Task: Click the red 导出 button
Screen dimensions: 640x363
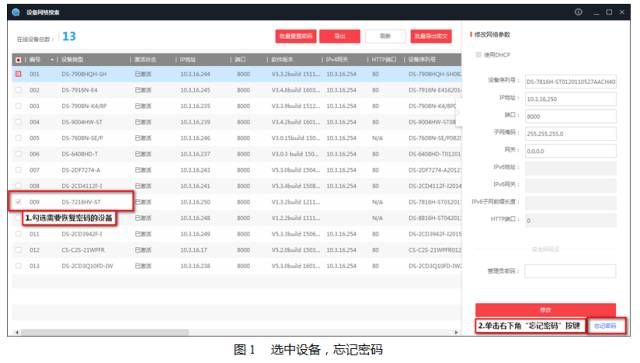Action: point(340,36)
